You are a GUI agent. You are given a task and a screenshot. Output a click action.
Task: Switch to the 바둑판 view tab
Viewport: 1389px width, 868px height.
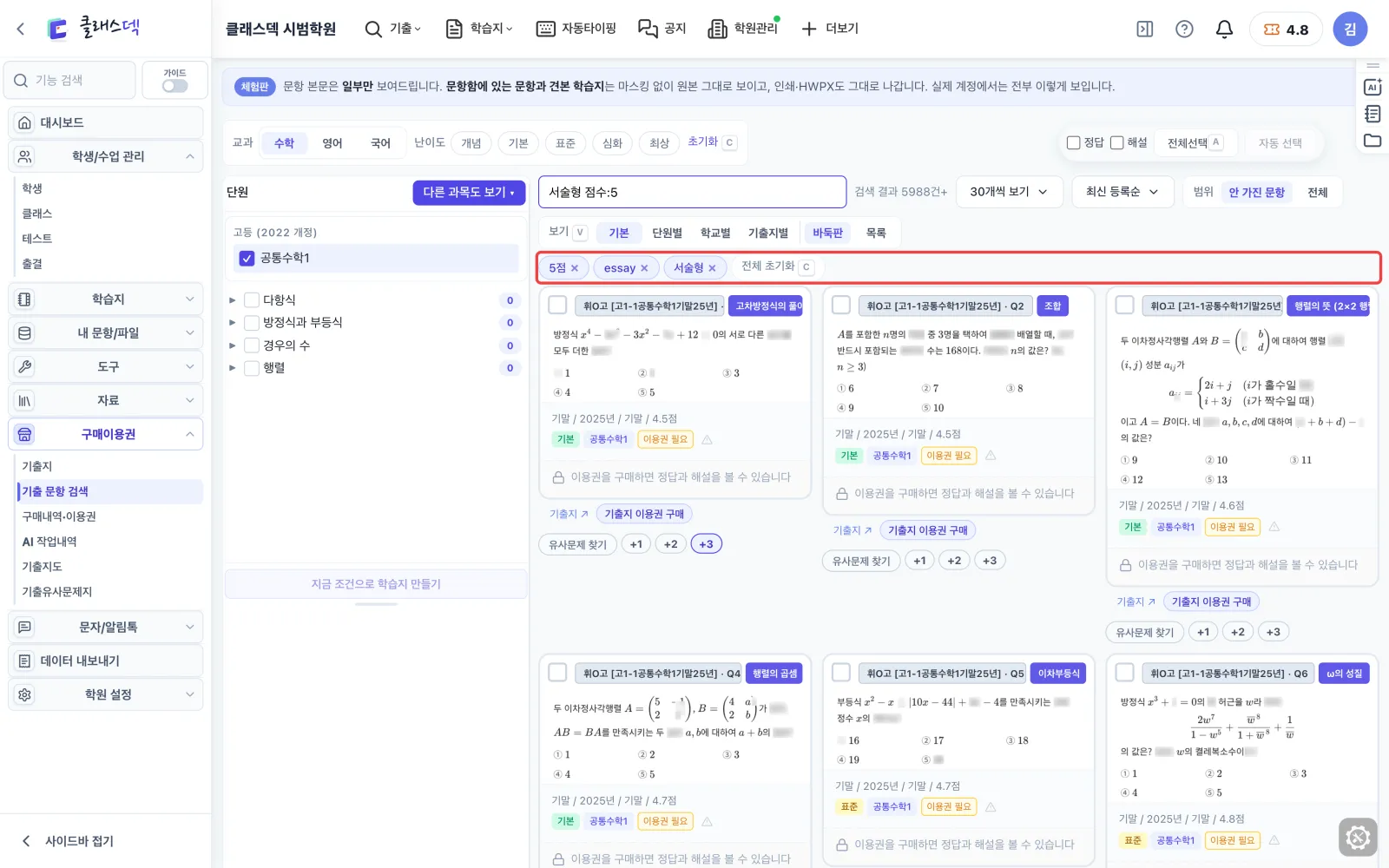tap(827, 233)
